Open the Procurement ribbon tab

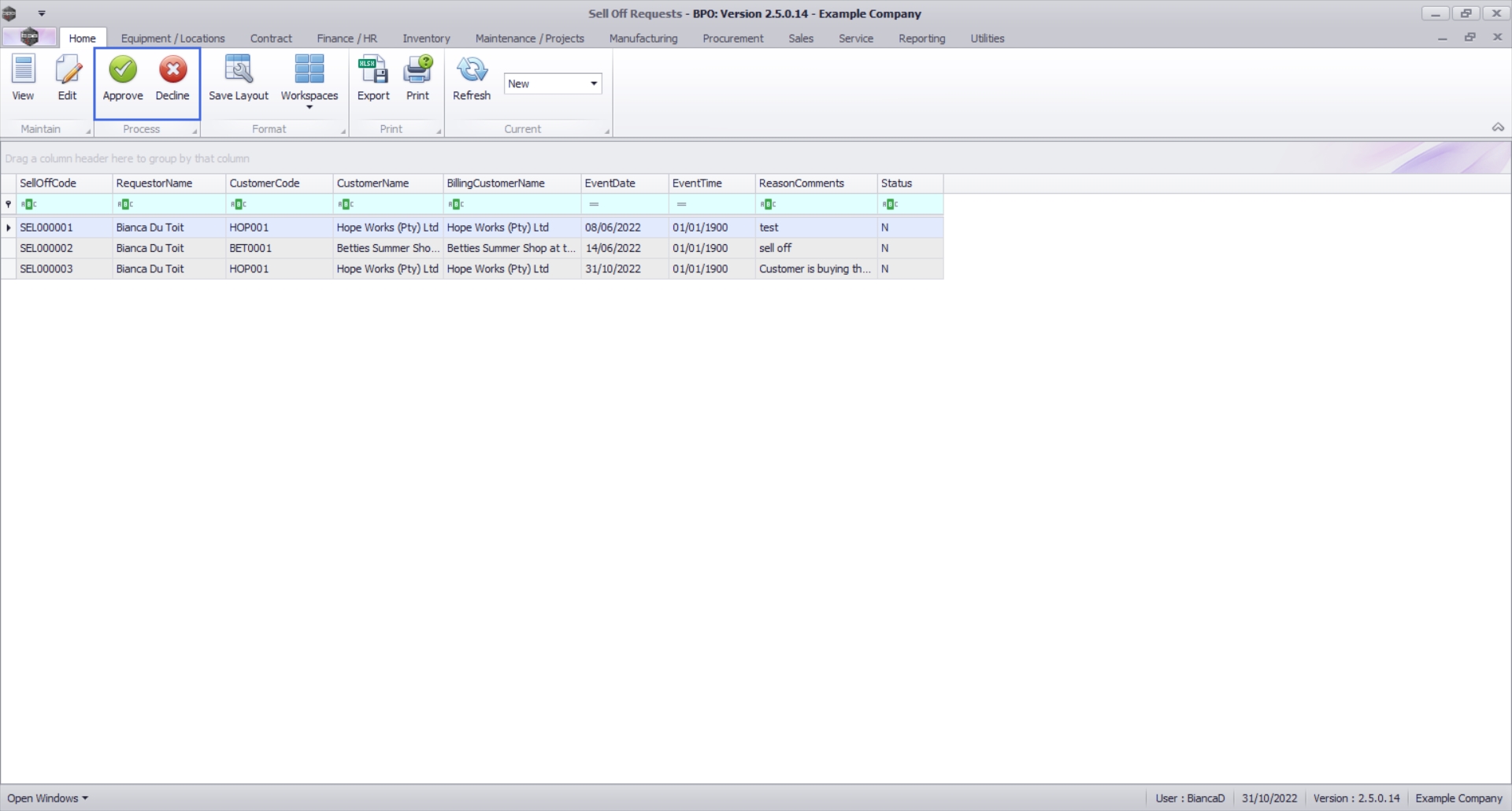coord(732,38)
